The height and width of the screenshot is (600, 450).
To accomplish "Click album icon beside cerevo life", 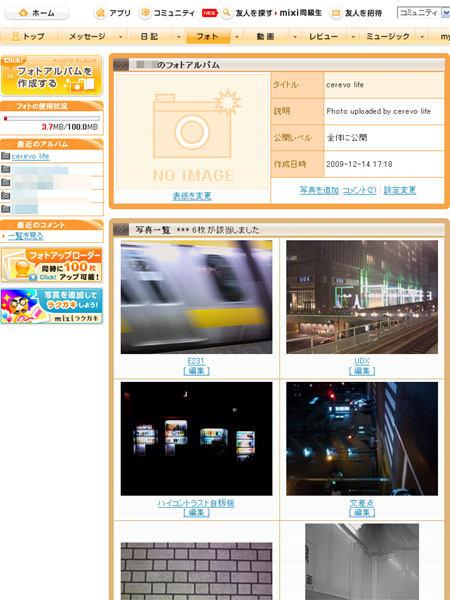I will pyautogui.click(x=5, y=156).
